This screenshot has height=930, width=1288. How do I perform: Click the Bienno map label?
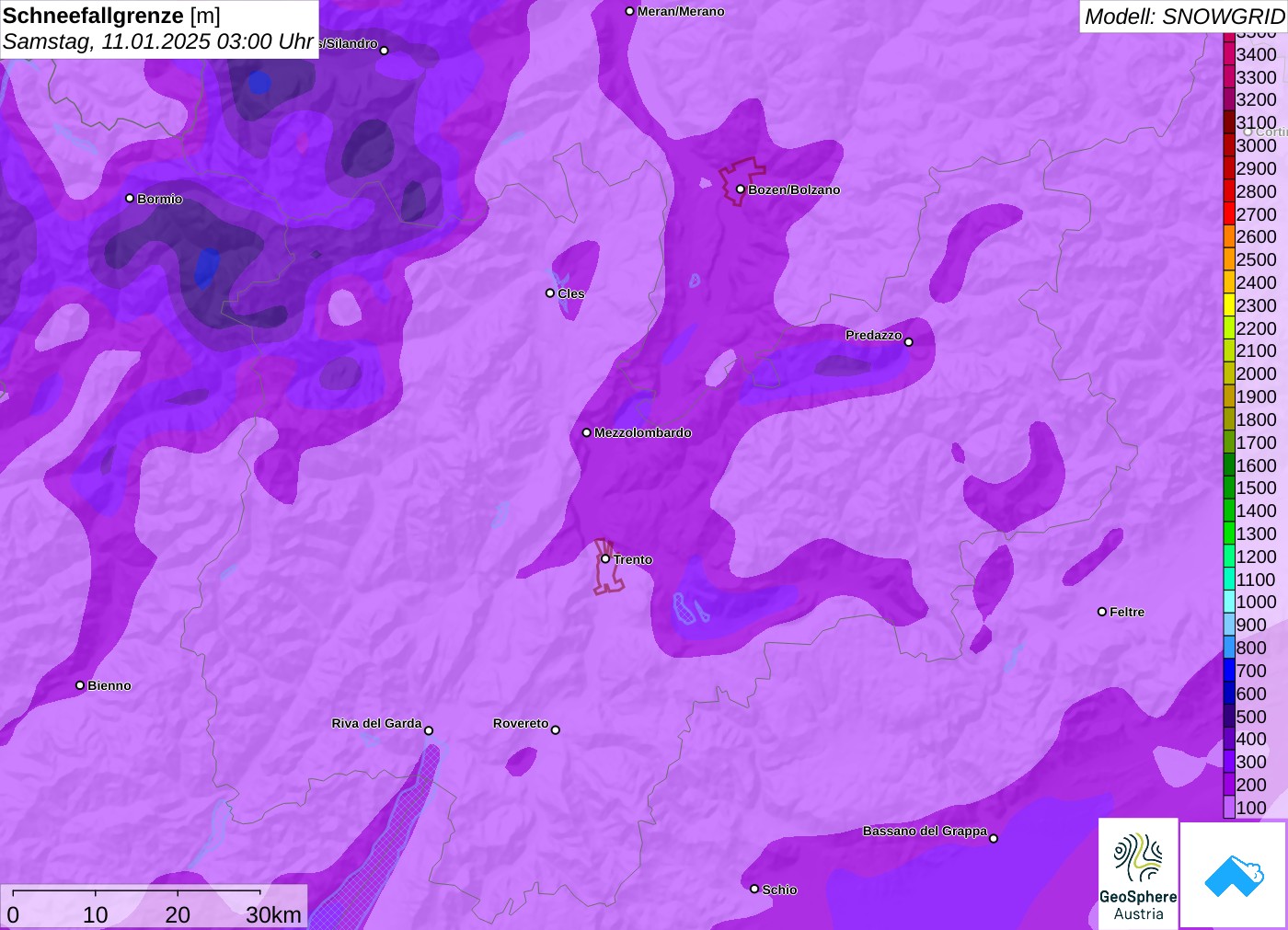109,685
